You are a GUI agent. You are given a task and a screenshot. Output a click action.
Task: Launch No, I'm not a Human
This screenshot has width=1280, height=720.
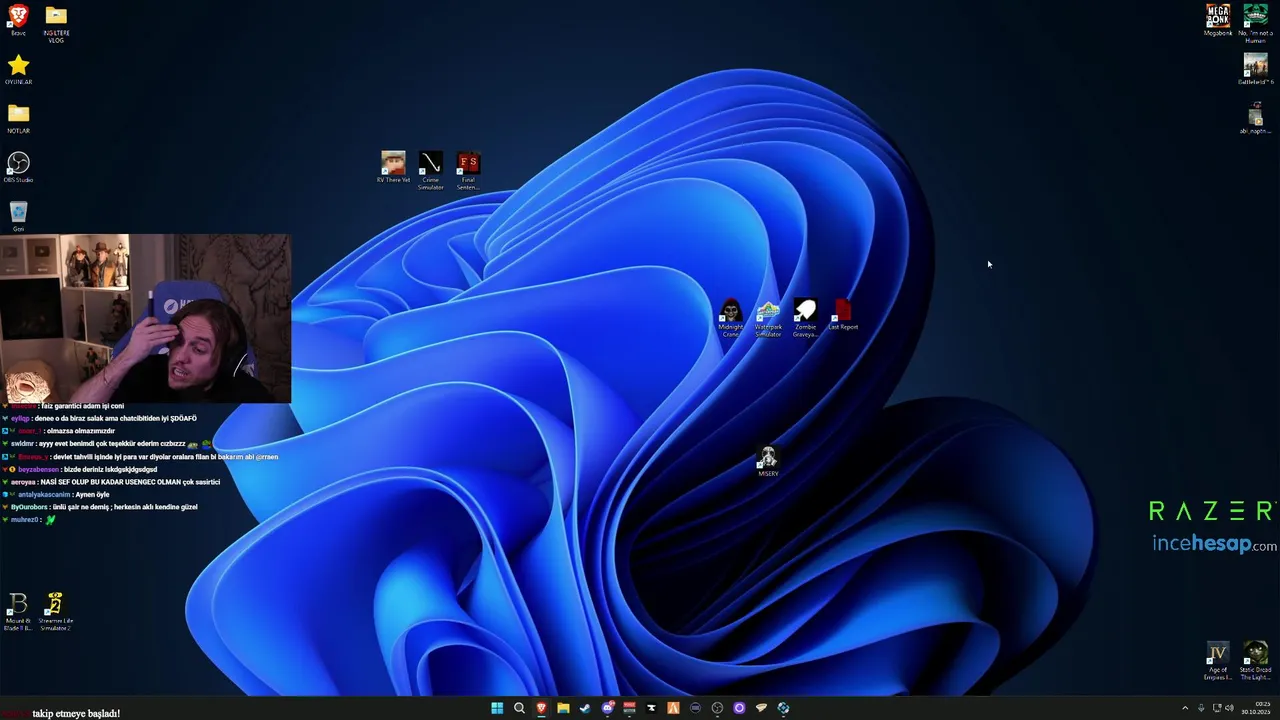1256,23
